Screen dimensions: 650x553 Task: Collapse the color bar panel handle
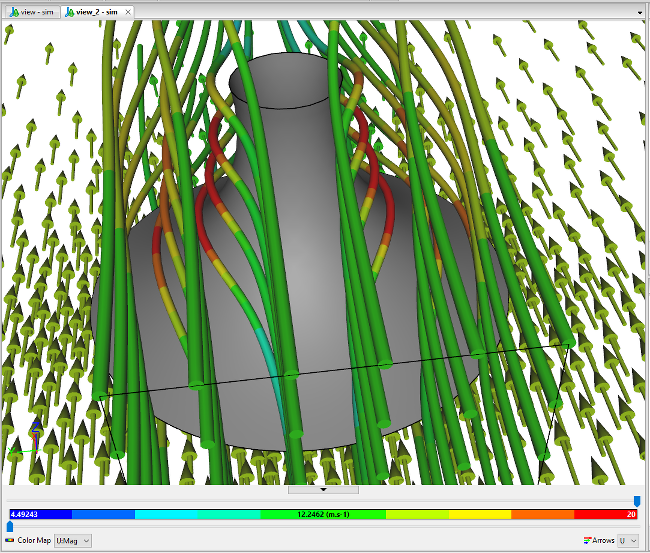[x=324, y=490]
